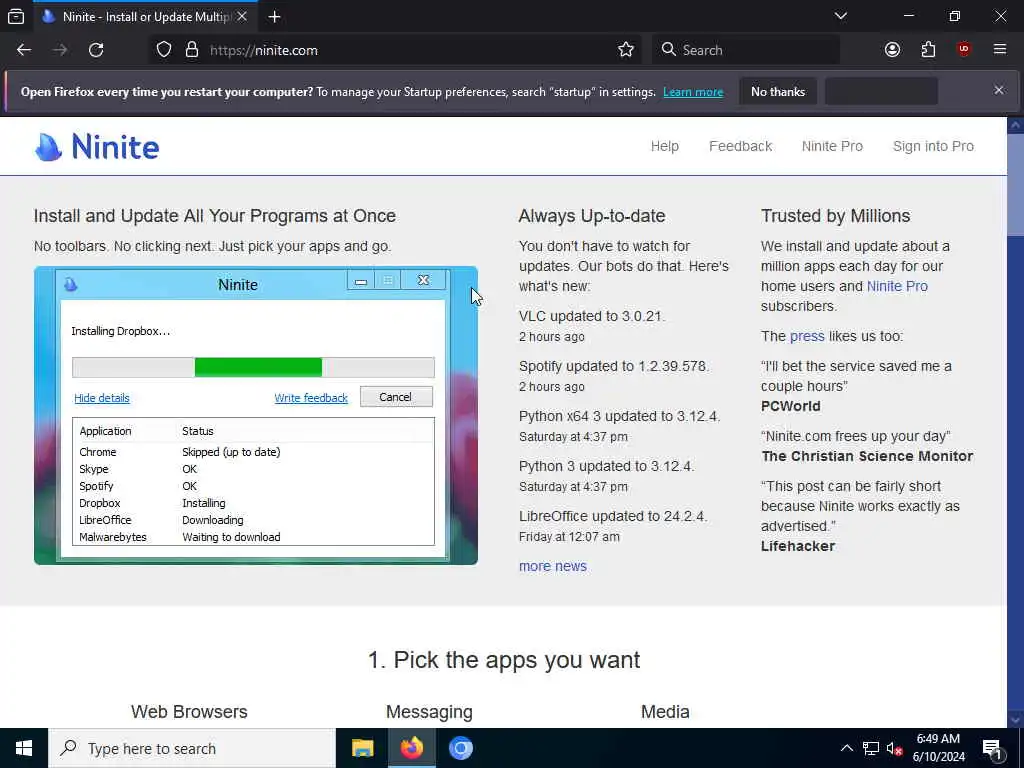This screenshot has width=1024, height=768.
Task: Click 'LibreOffice updated to 24.2.4.' text
Action: (613, 516)
